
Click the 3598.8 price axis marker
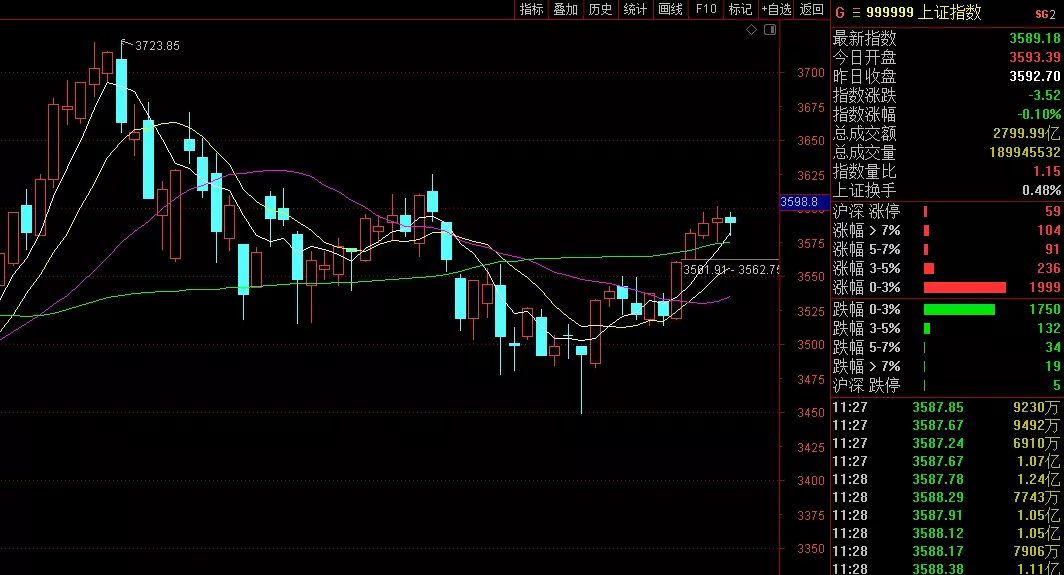click(799, 202)
